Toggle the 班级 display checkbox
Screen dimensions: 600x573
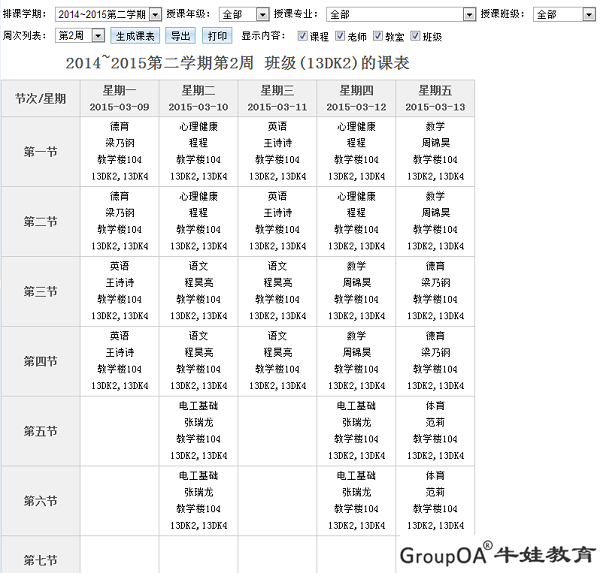pyautogui.click(x=415, y=36)
